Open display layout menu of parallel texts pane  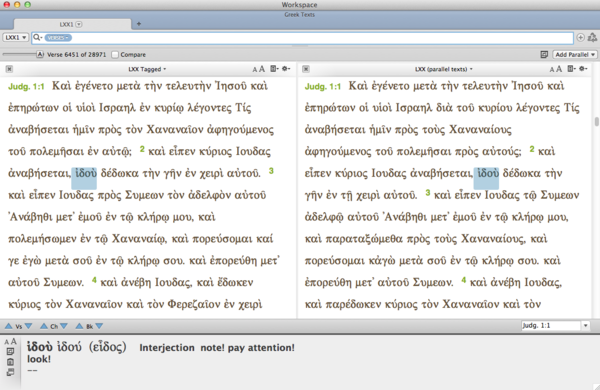(x=571, y=69)
